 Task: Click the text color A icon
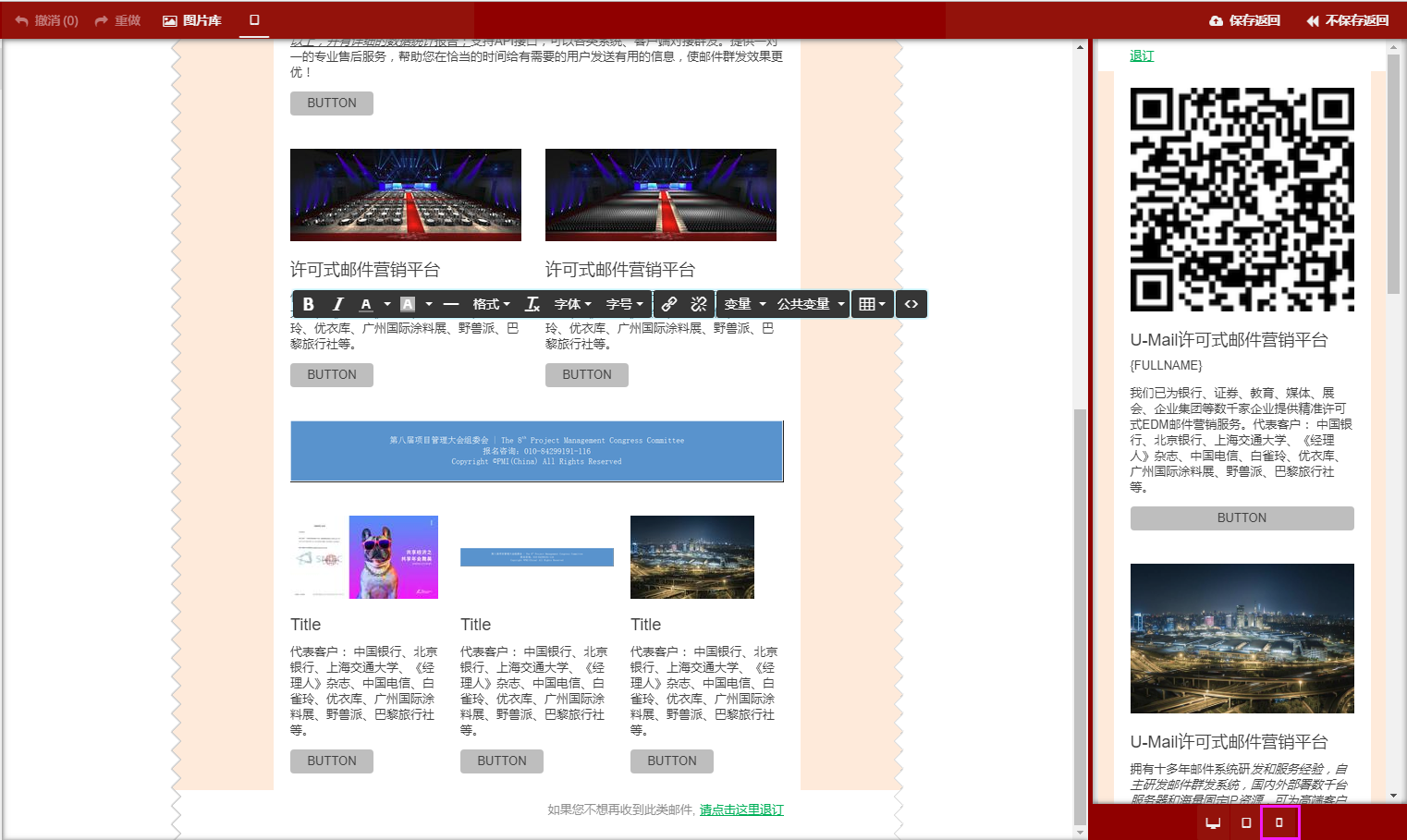pos(366,304)
